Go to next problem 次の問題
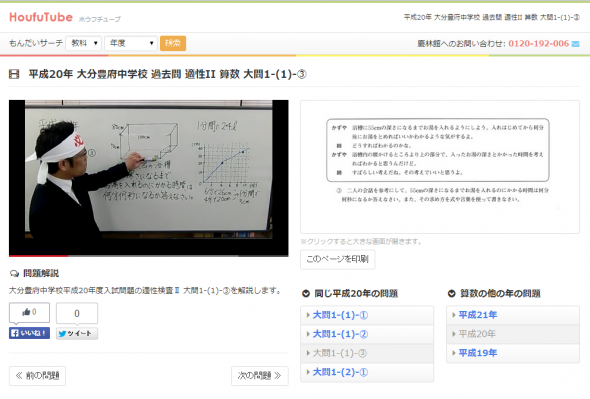This screenshot has width=590, height=399. 260,376
